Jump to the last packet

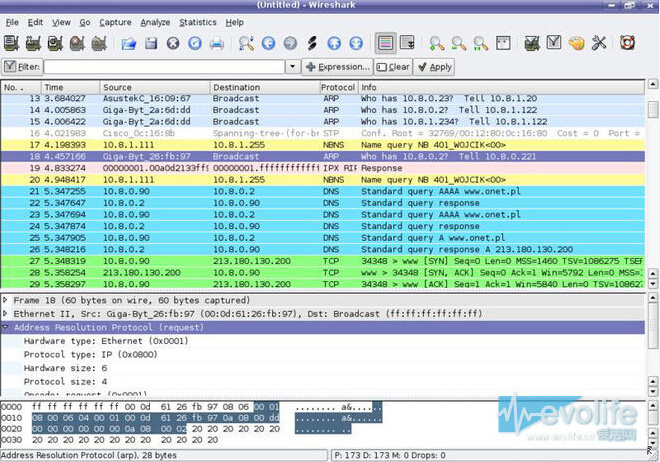356,43
